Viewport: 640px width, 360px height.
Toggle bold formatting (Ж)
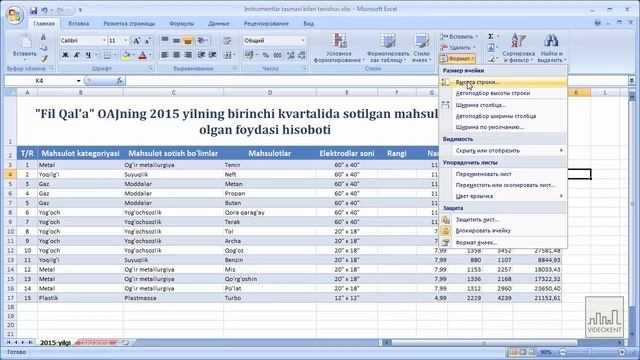(x=65, y=55)
